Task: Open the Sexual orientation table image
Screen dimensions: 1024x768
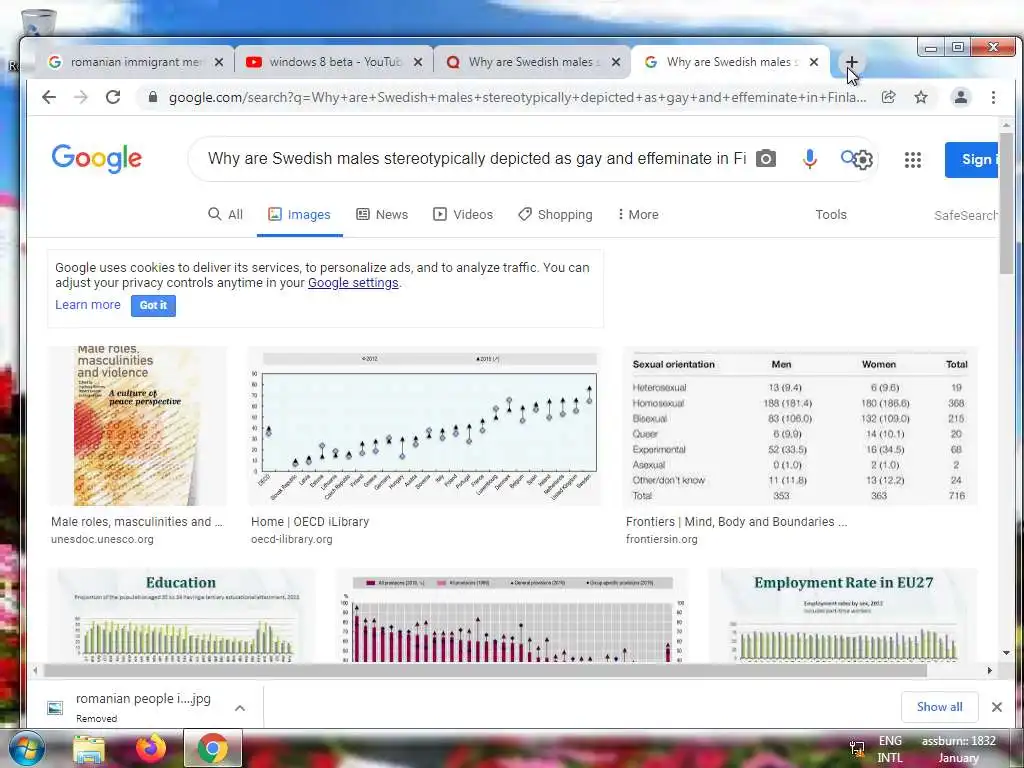Action: pos(800,426)
